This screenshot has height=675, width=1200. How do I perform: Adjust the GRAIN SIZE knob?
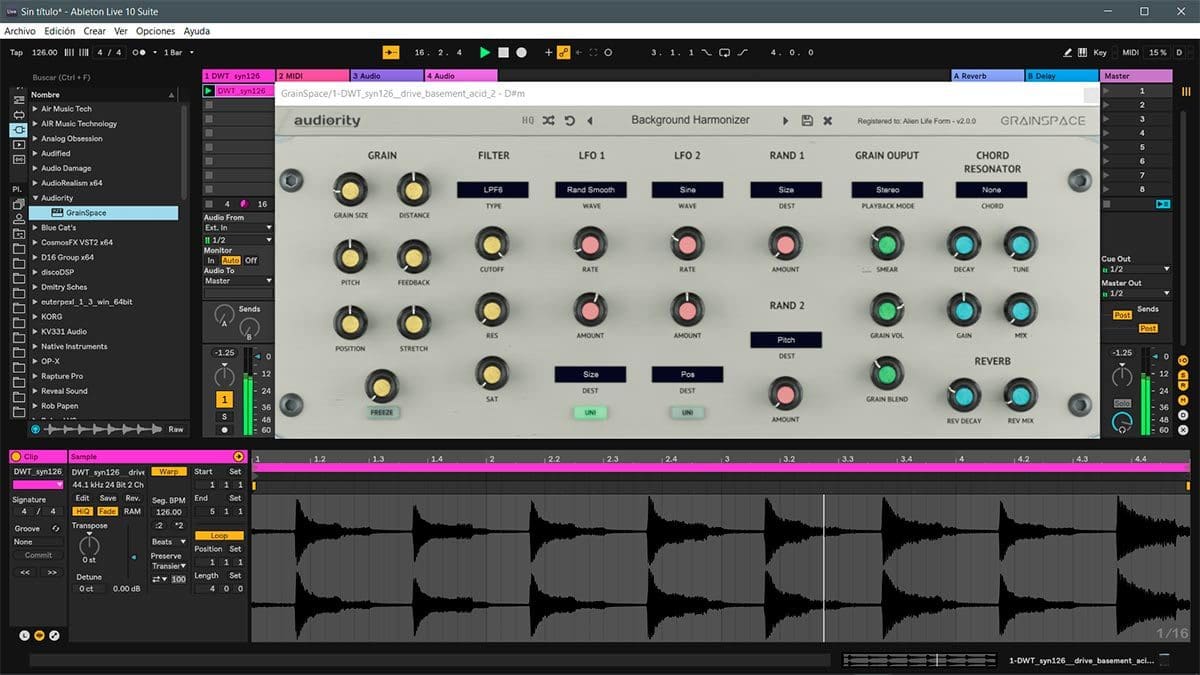(350, 190)
